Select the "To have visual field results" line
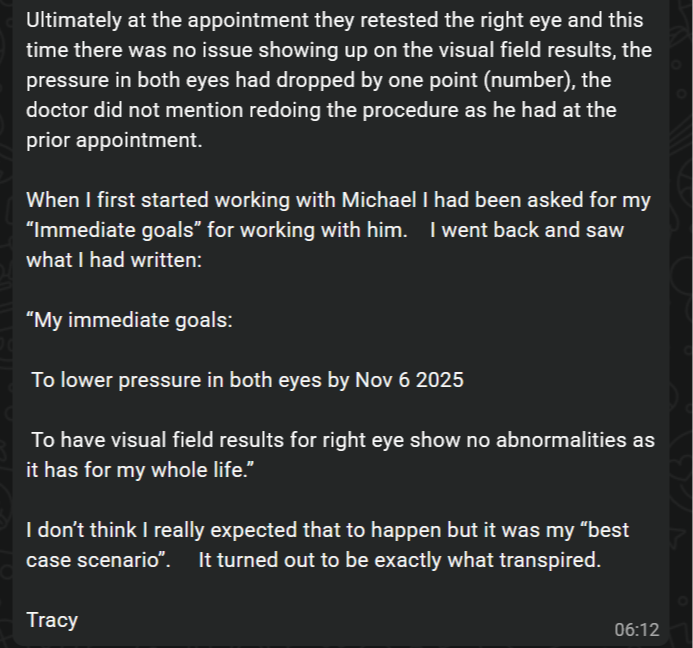This screenshot has width=693, height=648. tap(170, 440)
